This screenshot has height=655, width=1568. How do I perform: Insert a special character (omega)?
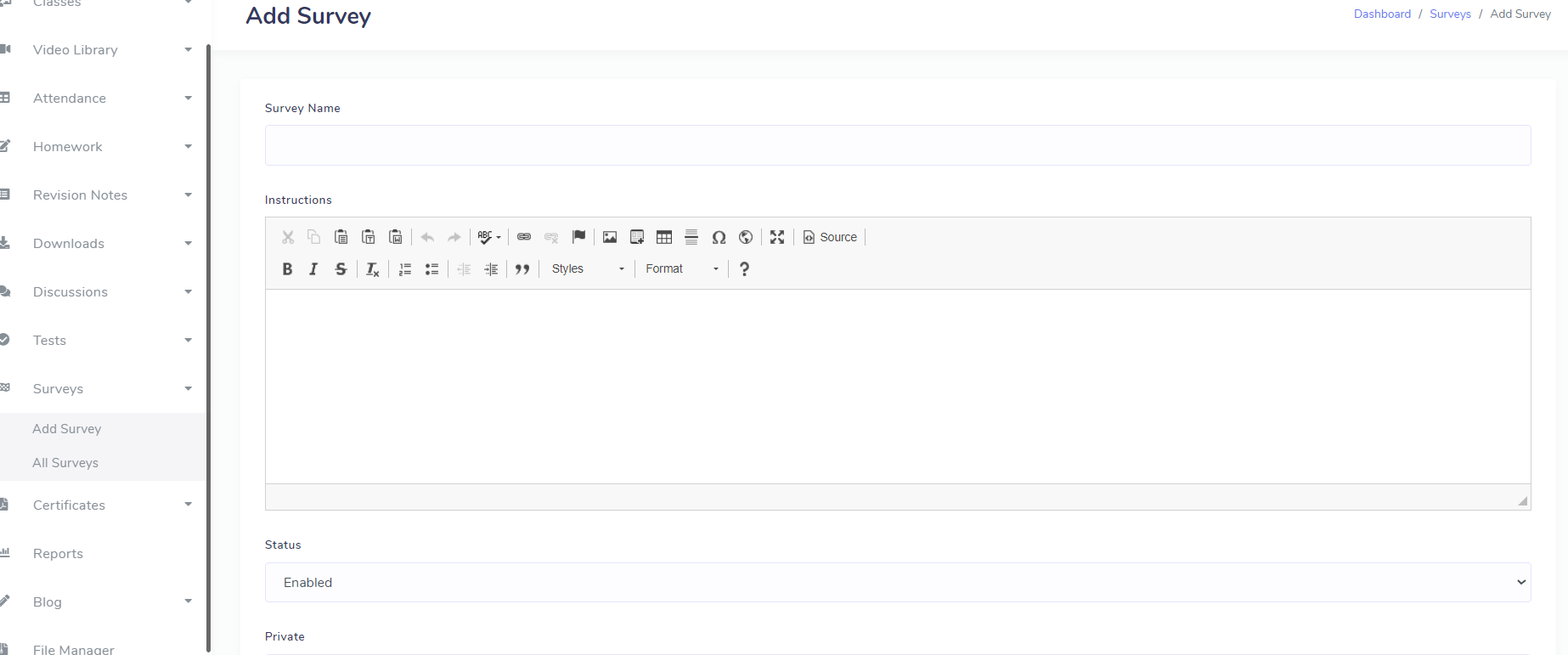click(719, 237)
